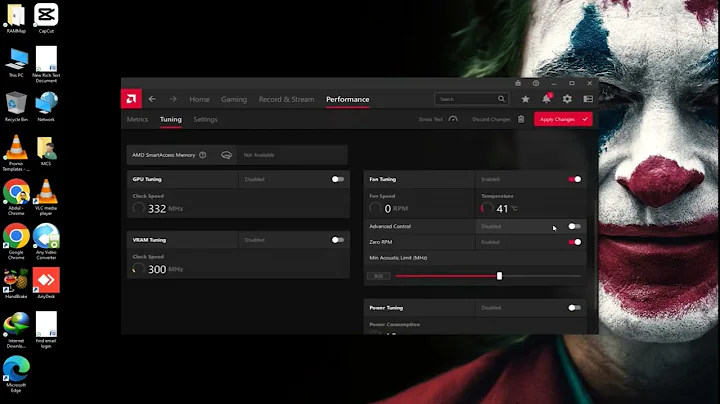
Task: Open the sidebar layout panel icon
Action: pyautogui.click(x=588, y=99)
